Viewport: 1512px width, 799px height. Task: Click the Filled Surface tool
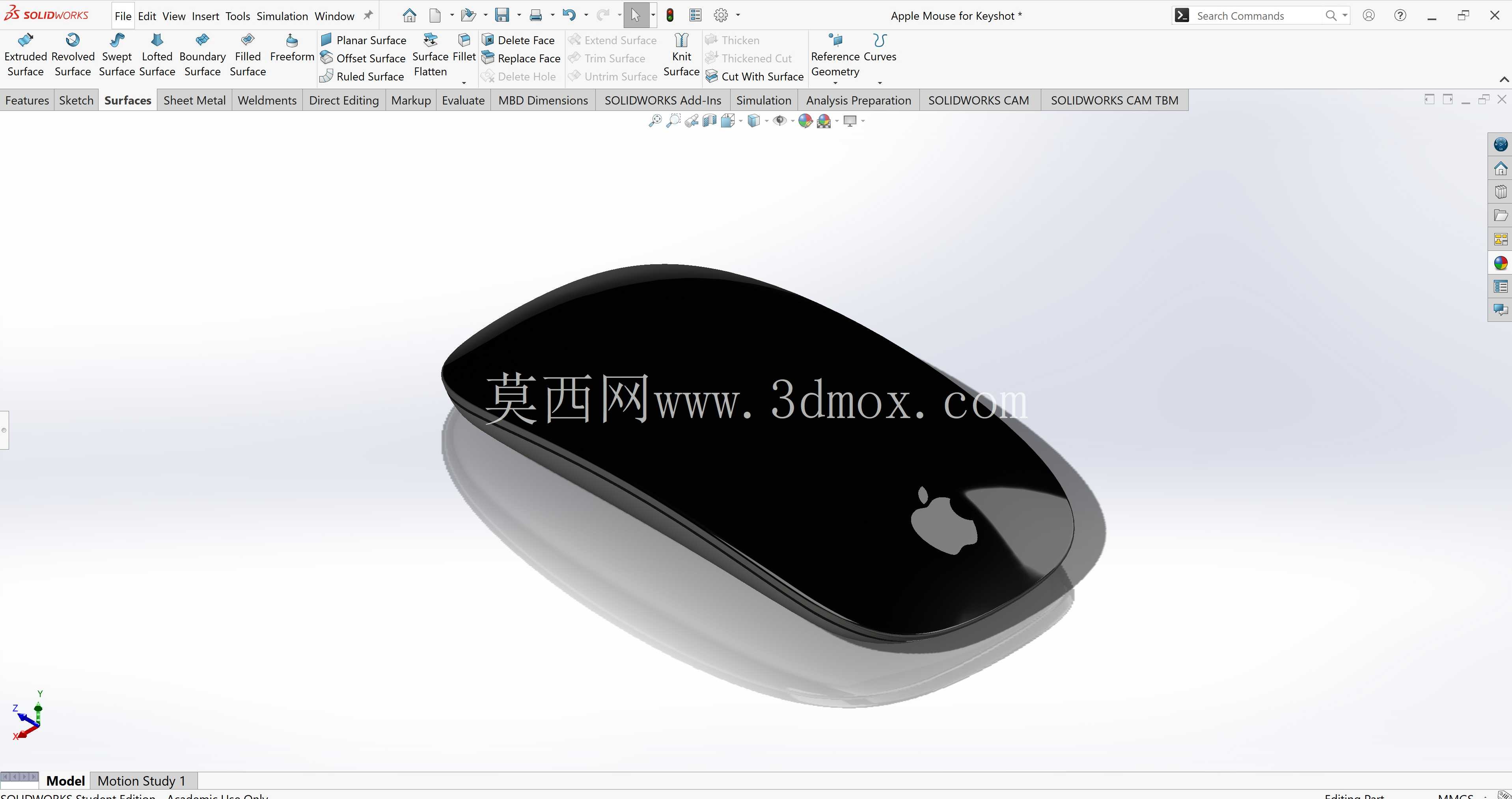(248, 56)
